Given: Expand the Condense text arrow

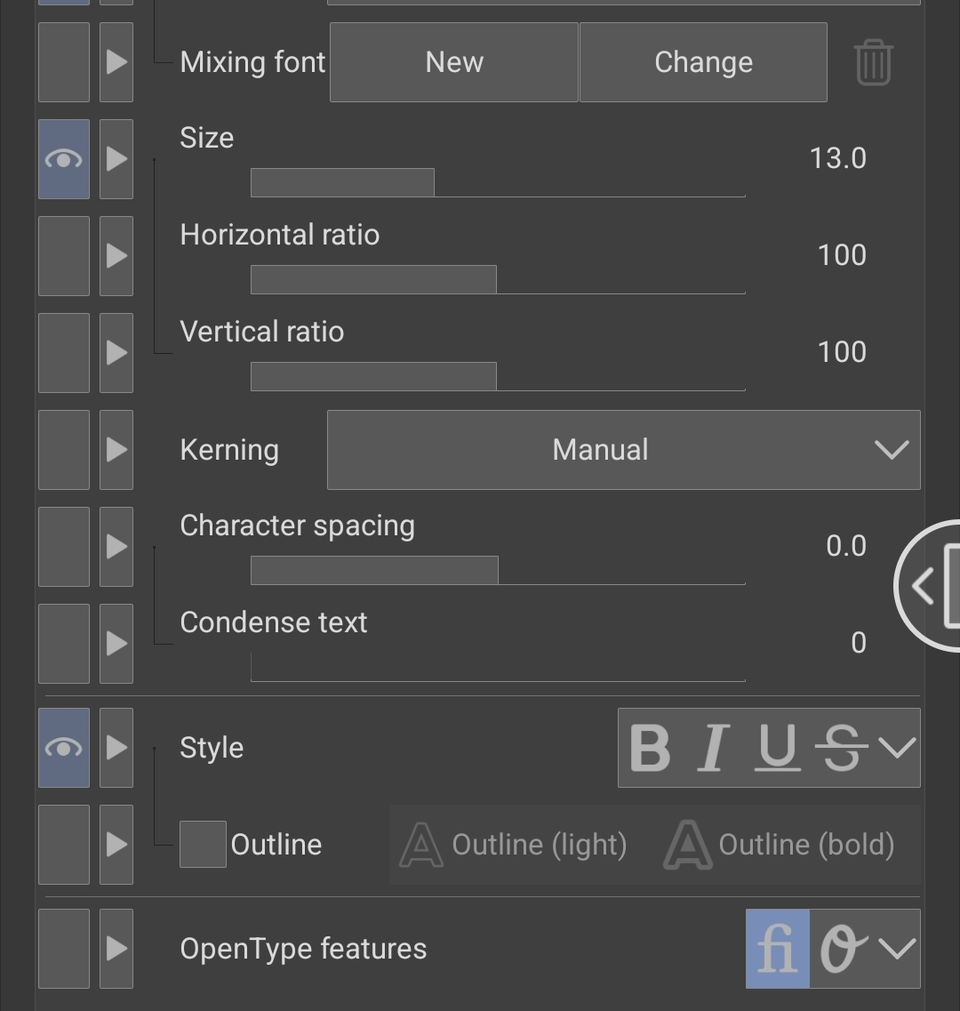Looking at the screenshot, I should click(117, 643).
